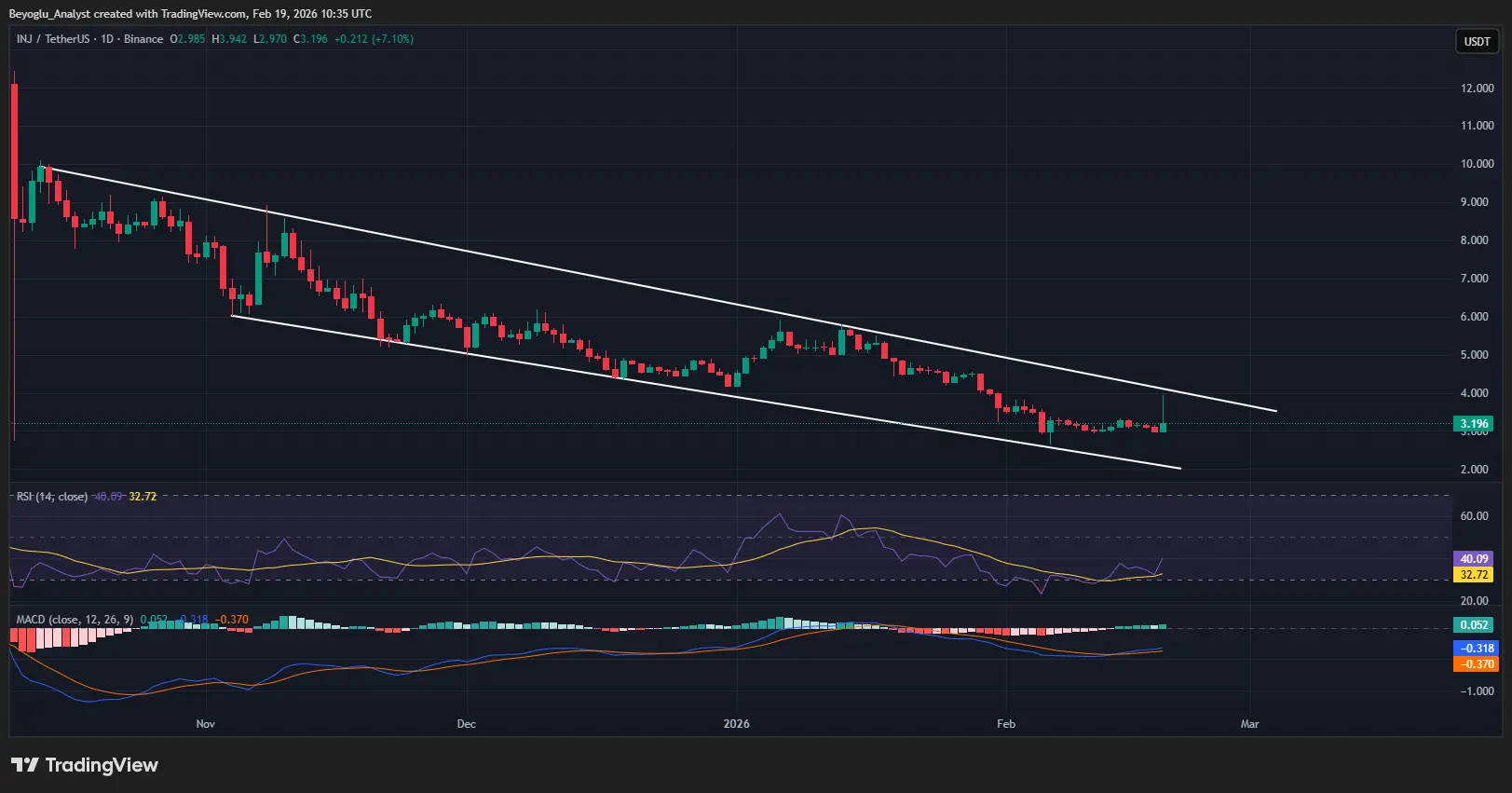Click the USDT currency button
The width and height of the screenshot is (1512, 793).
coord(1478,41)
